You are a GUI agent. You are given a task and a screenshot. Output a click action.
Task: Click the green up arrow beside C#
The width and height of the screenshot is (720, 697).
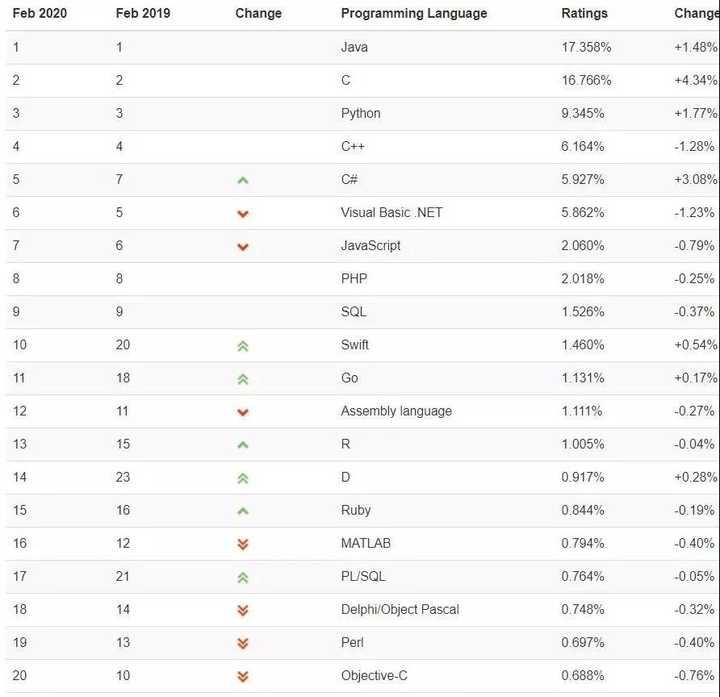[x=242, y=181]
